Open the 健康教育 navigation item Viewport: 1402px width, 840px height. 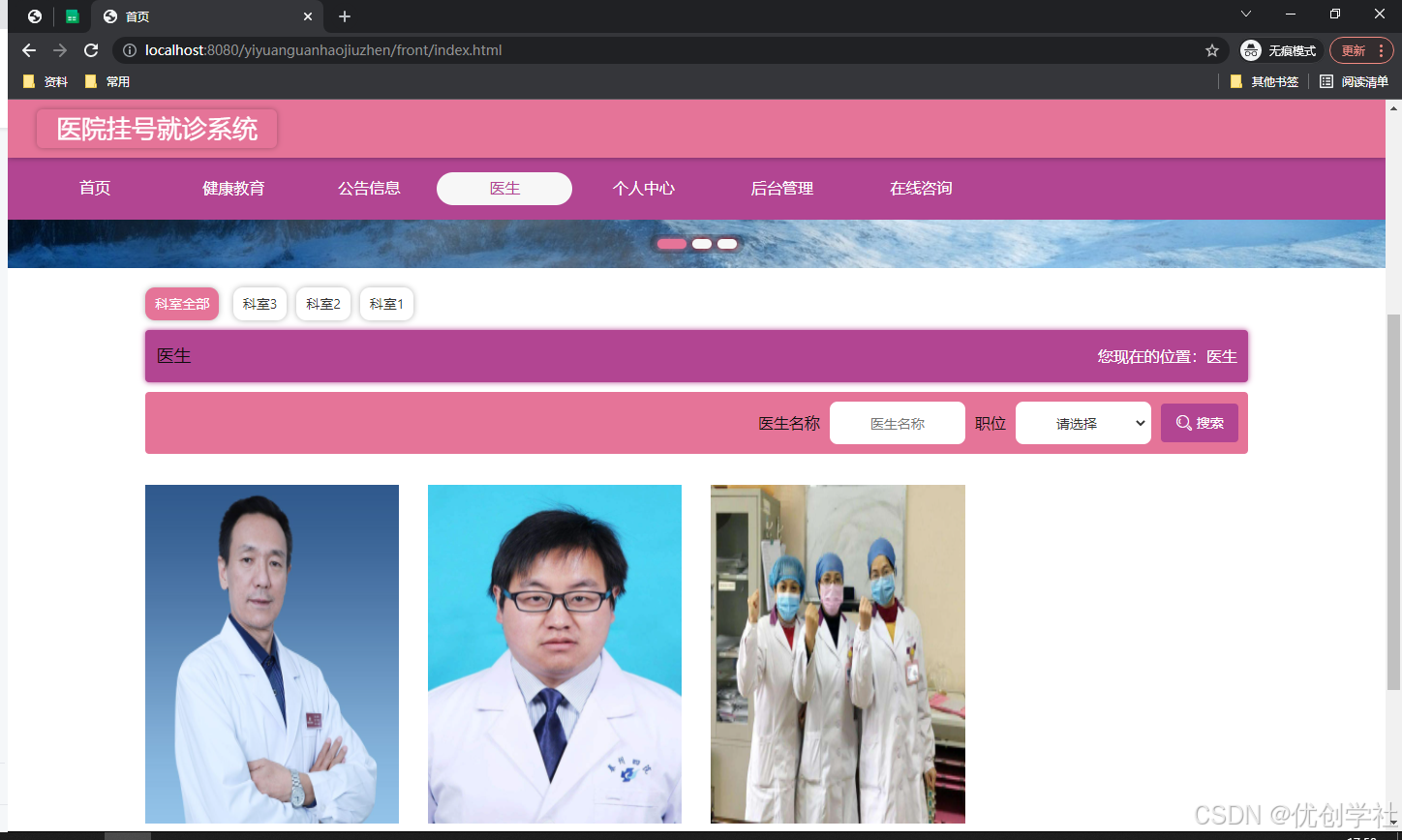coord(233,189)
